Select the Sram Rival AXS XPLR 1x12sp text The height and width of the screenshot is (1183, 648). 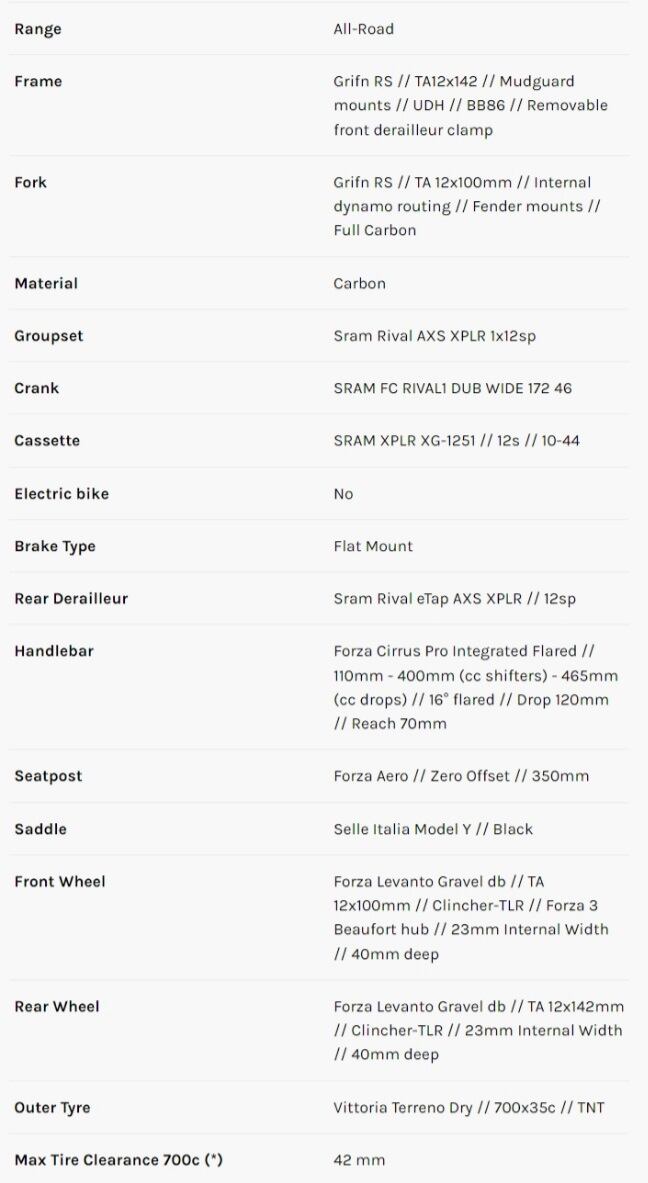coord(434,336)
